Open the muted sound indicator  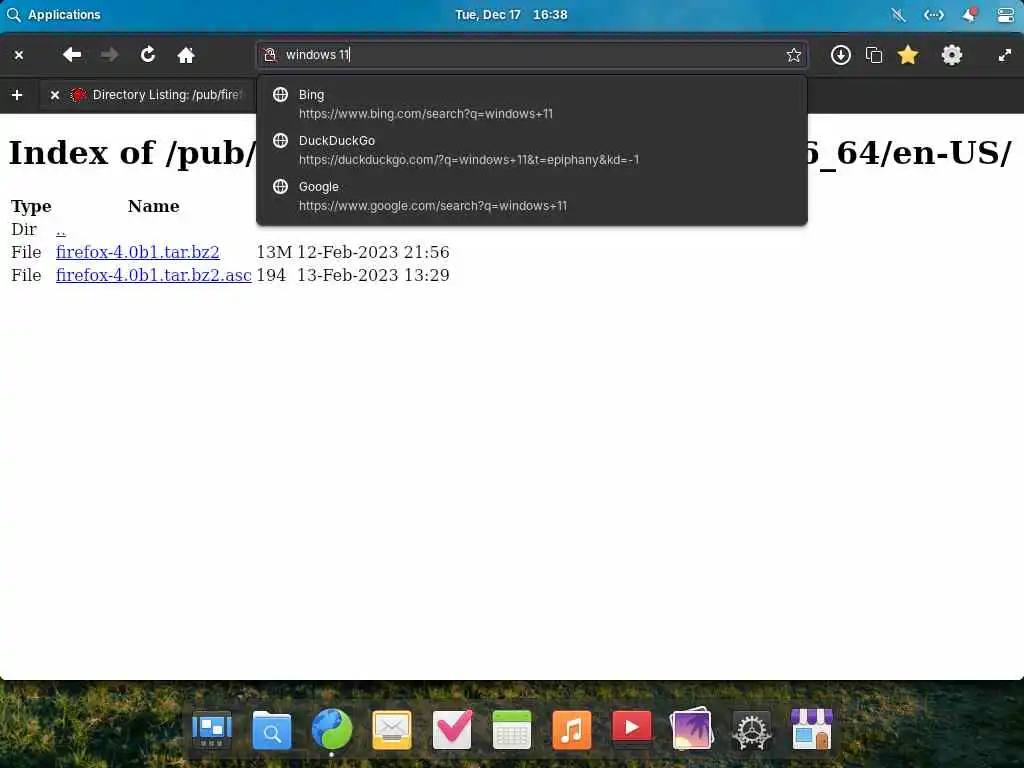click(x=899, y=14)
